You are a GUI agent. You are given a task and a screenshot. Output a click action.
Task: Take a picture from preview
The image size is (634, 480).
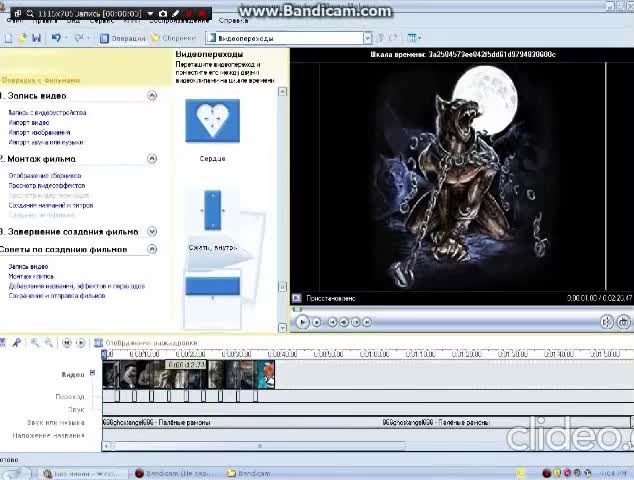623,322
